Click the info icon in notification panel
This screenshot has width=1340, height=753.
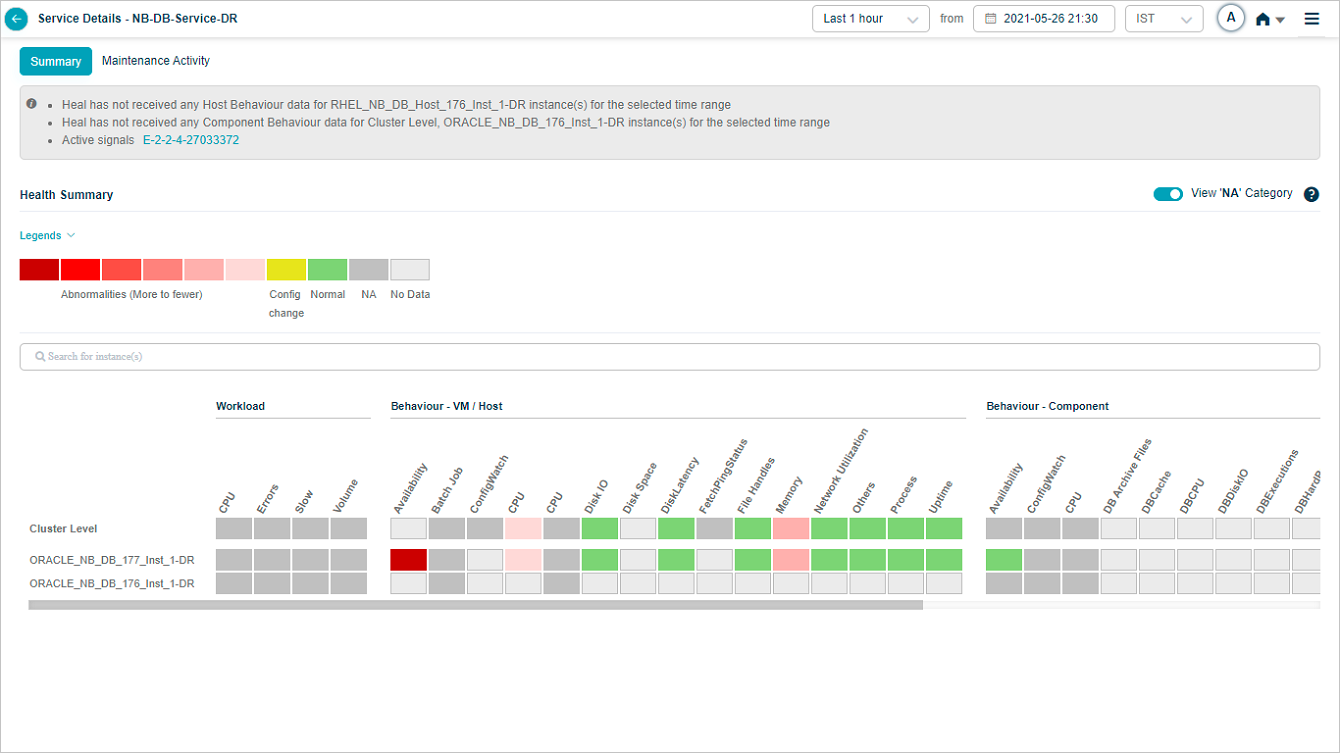32,104
